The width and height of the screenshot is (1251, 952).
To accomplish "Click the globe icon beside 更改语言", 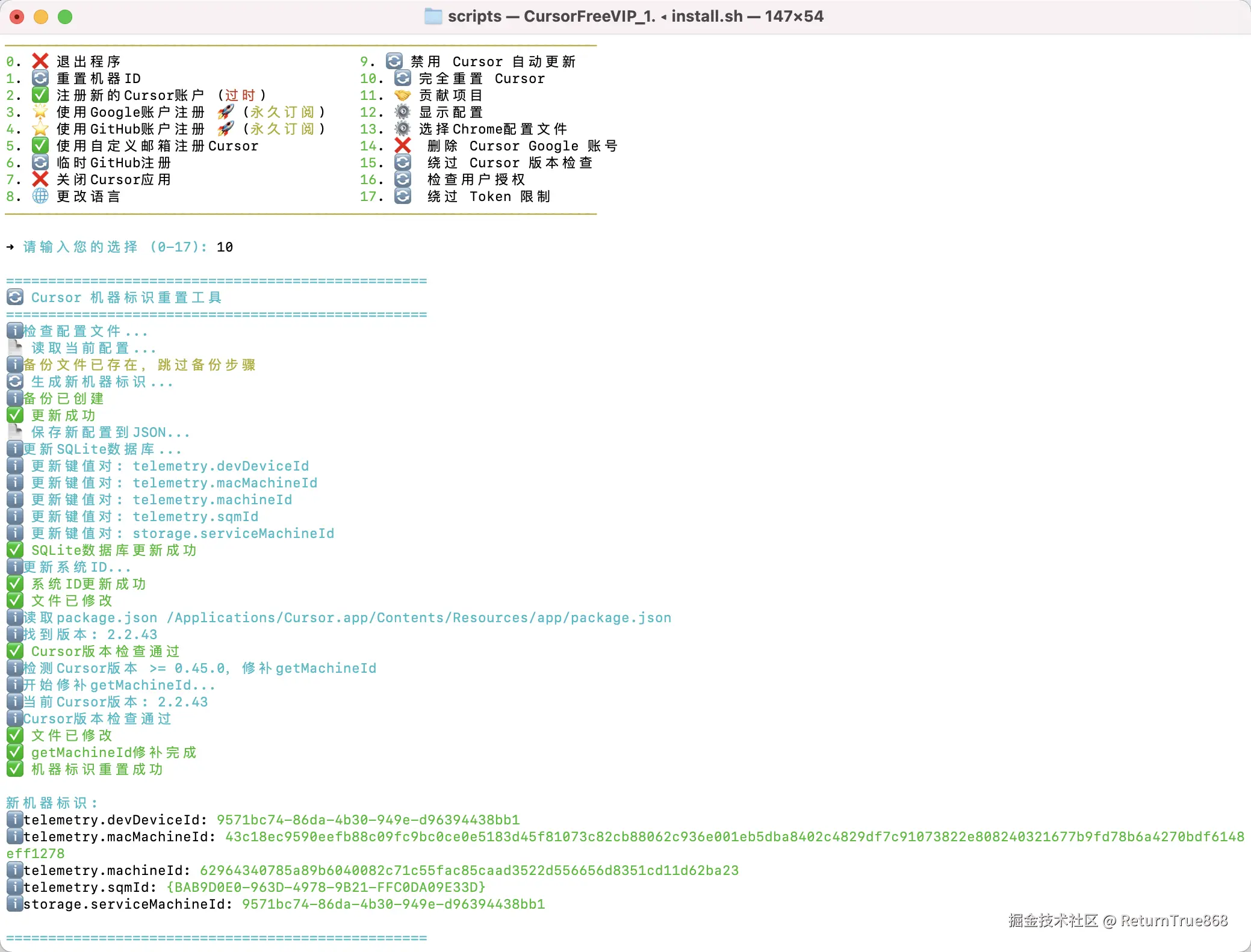I will coord(40,196).
